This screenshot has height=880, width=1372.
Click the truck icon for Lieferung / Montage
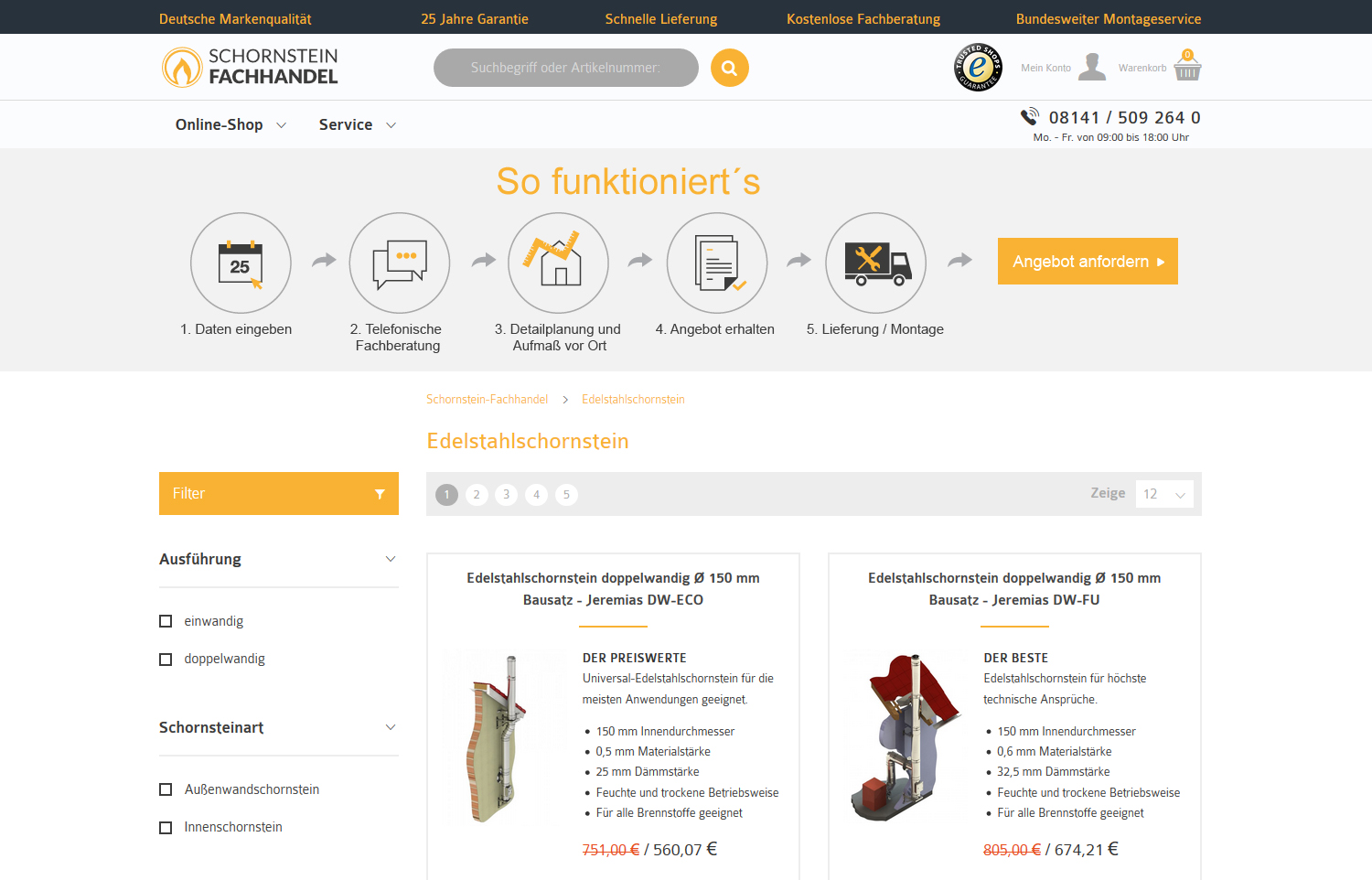pyautogui.click(x=875, y=263)
